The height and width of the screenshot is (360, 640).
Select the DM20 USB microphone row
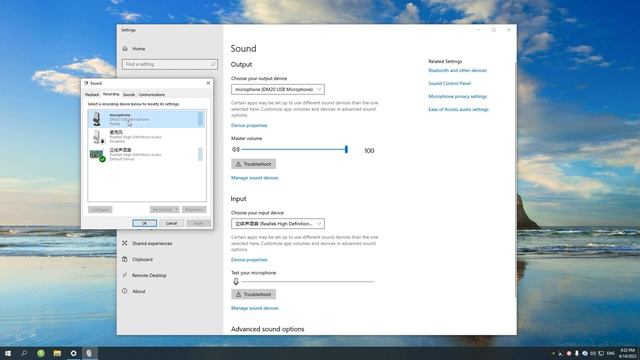(x=146, y=119)
